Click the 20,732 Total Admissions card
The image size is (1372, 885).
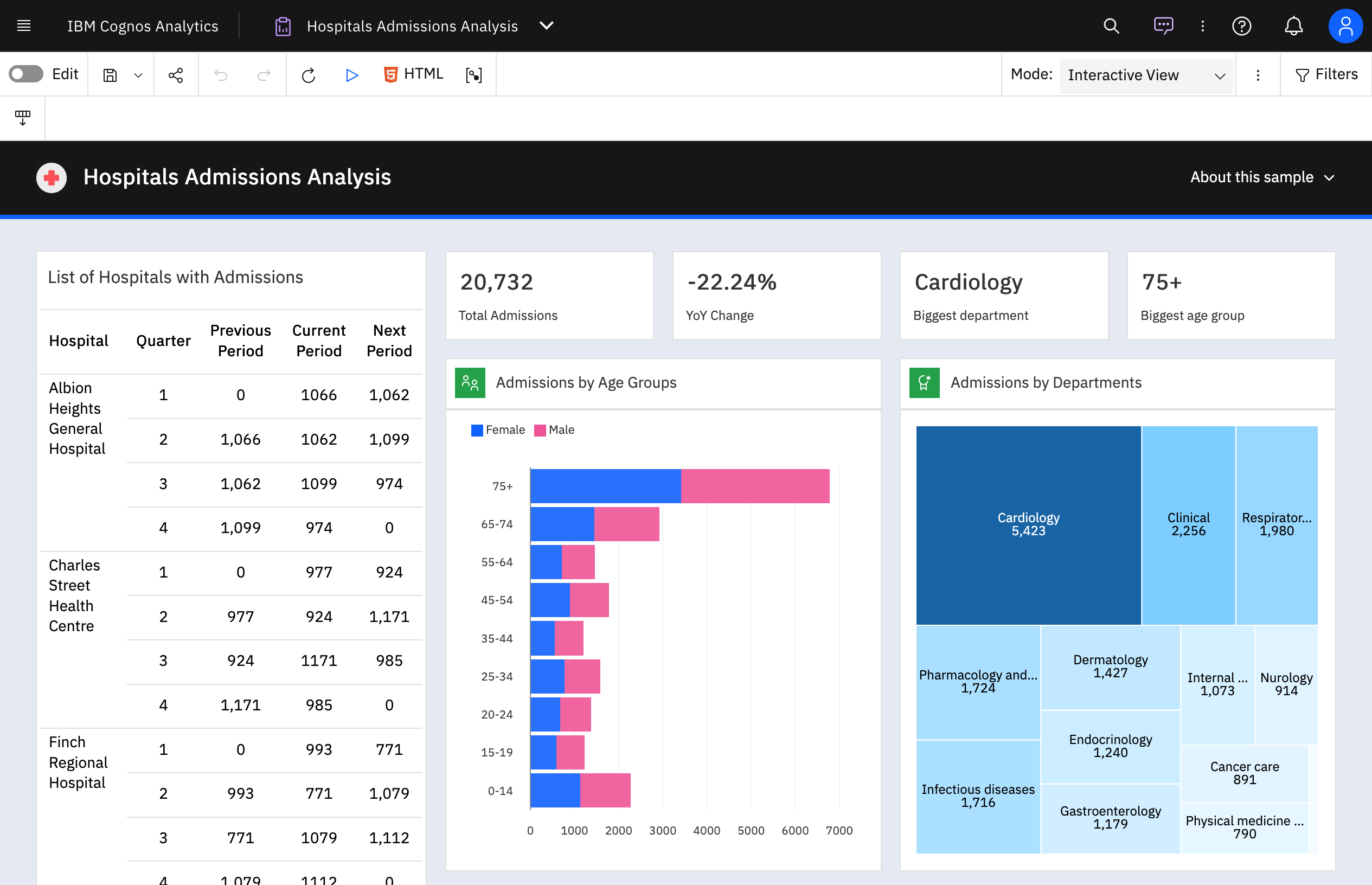pyautogui.click(x=549, y=296)
